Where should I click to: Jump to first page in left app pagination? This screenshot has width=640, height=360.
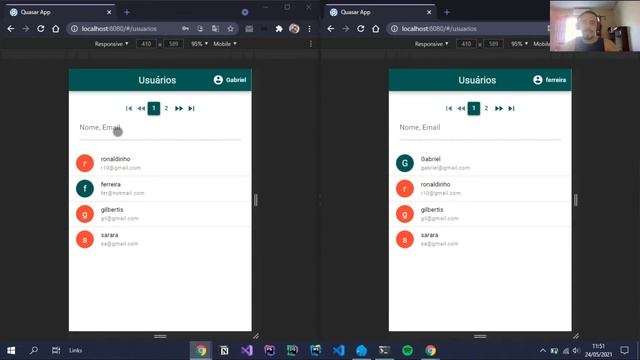[x=129, y=108]
